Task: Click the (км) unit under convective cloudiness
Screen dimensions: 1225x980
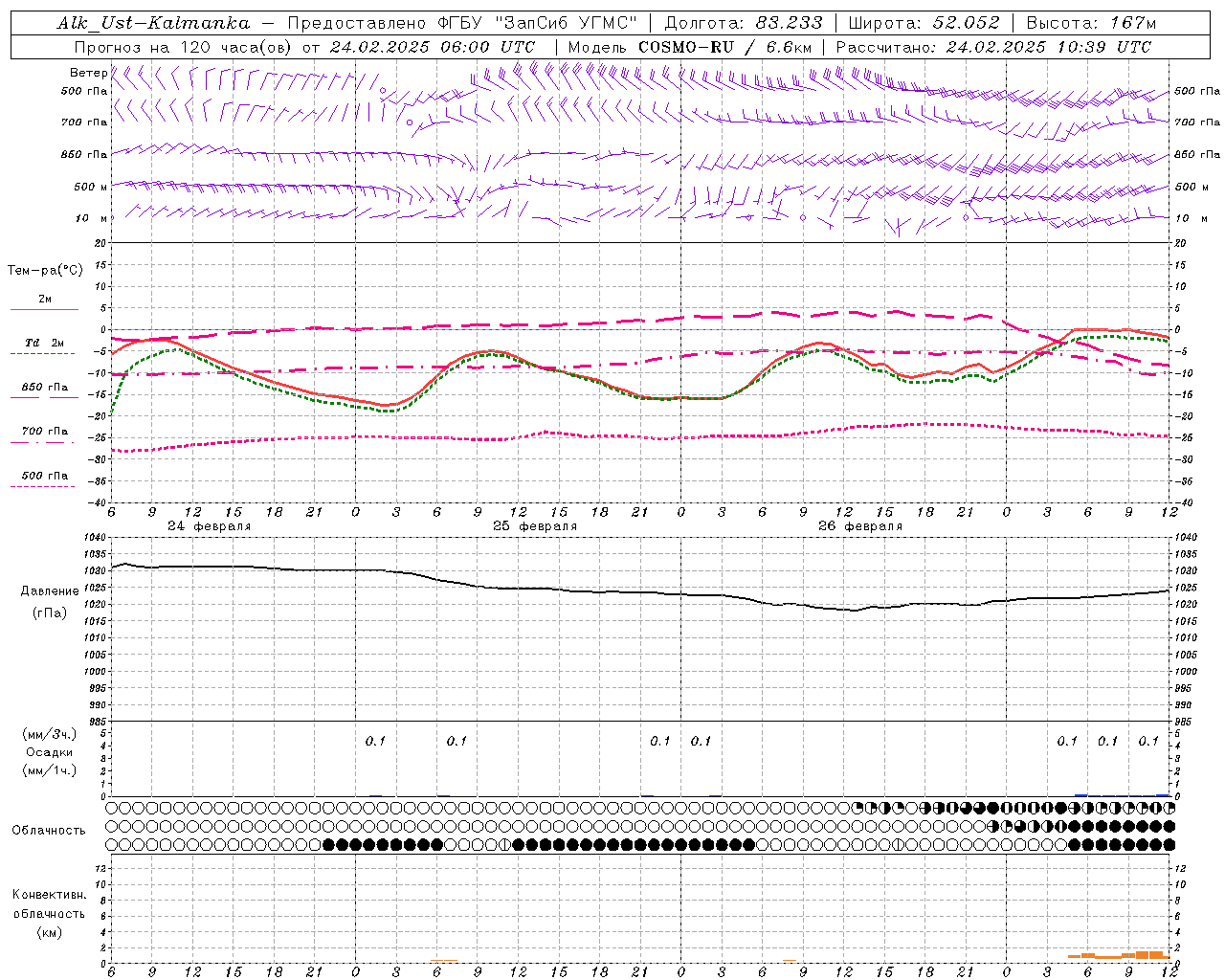Action: pos(49,932)
